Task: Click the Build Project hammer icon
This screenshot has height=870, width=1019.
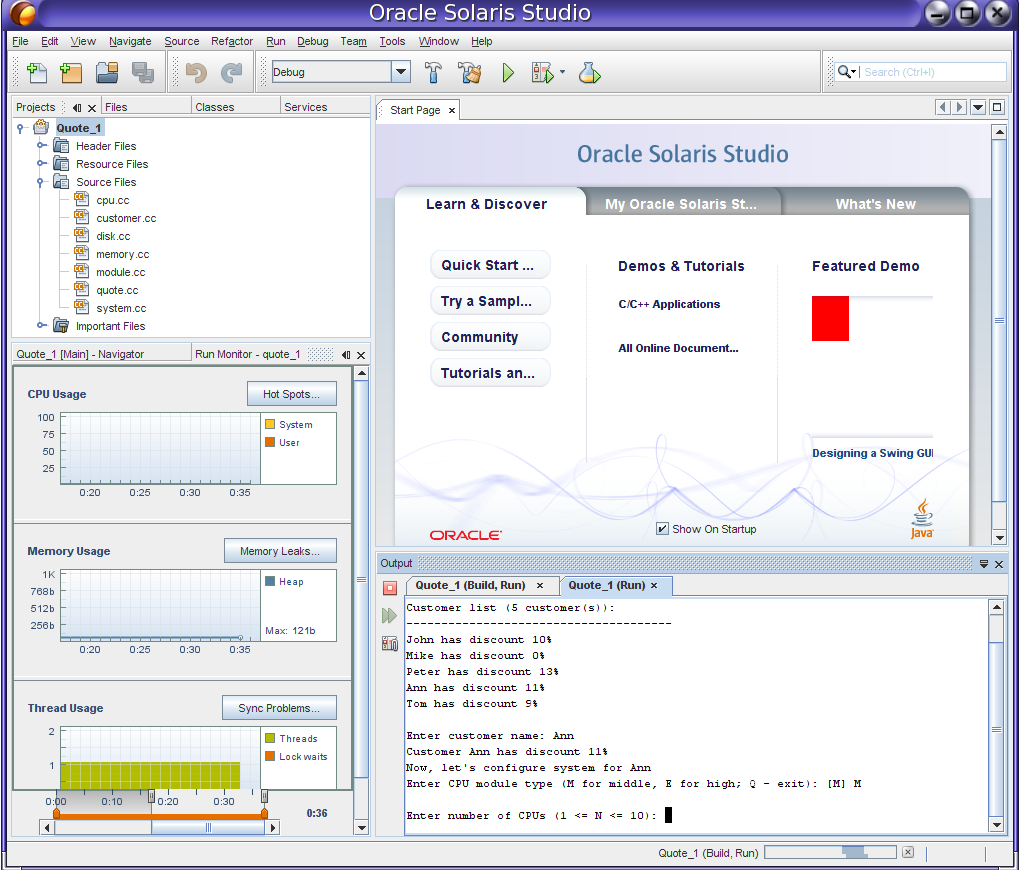Action: pyautogui.click(x=434, y=72)
